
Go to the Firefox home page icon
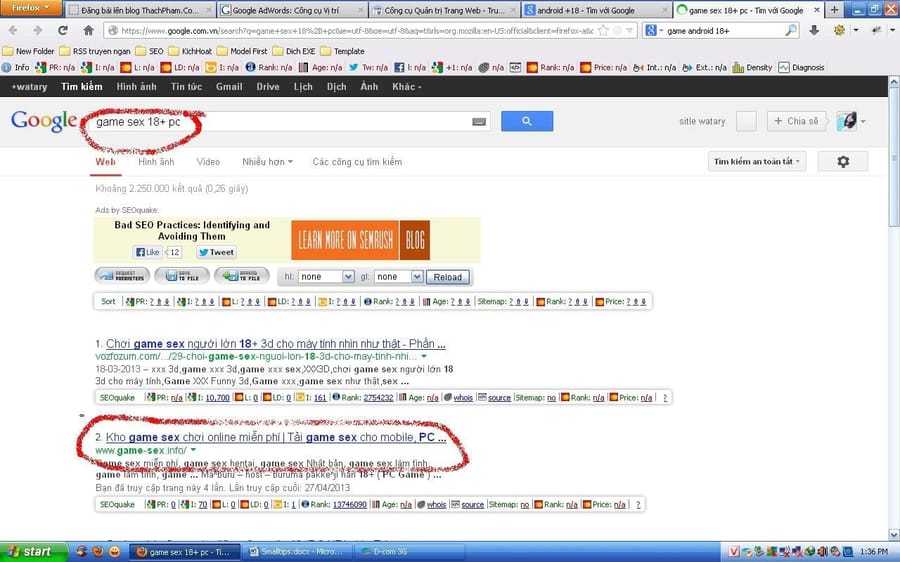(88, 30)
